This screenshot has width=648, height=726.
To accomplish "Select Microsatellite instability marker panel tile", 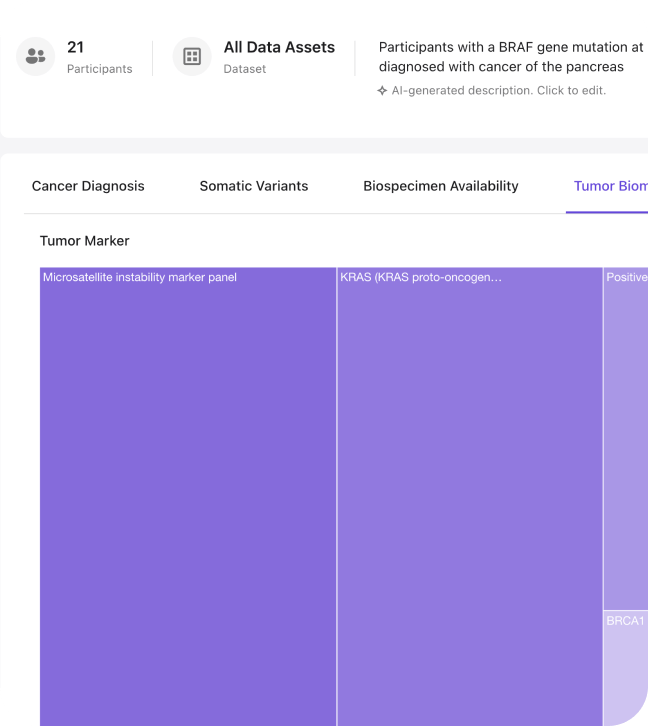I will [x=188, y=496].
